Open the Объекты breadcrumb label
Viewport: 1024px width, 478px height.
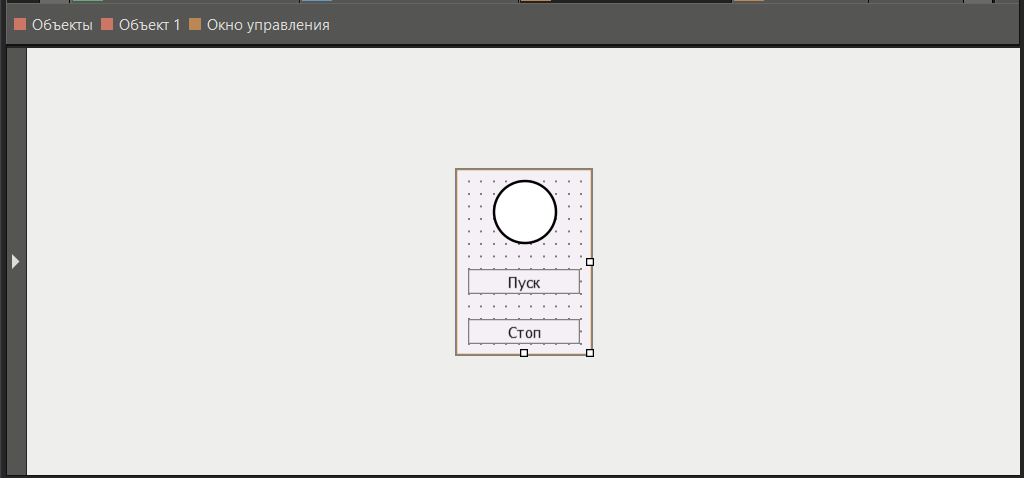[x=62, y=25]
